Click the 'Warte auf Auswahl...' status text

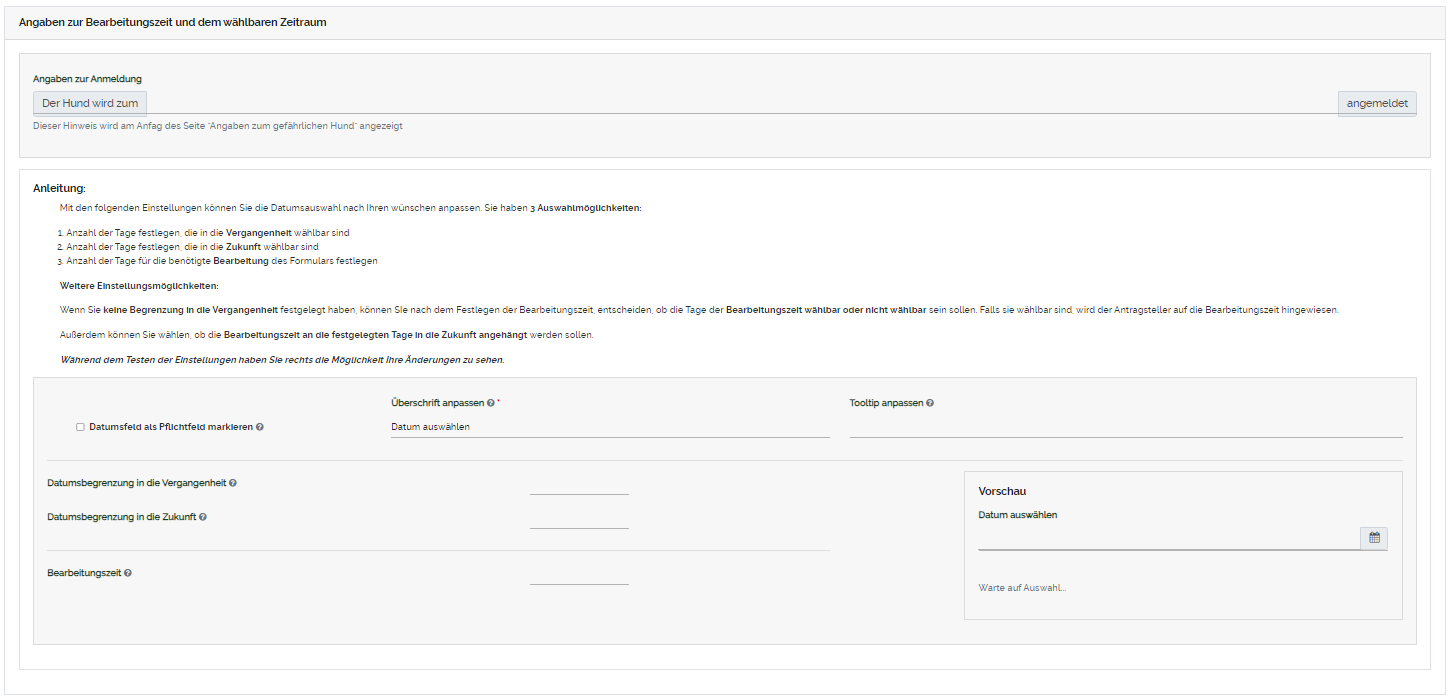[x=1022, y=588]
